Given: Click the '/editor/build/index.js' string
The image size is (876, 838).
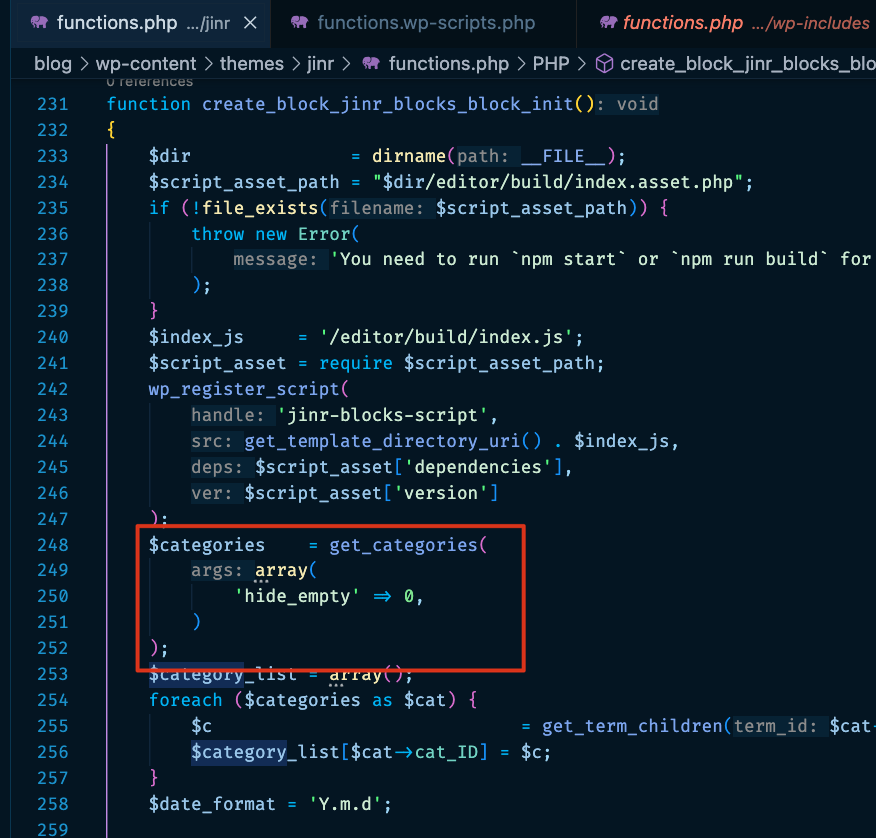Looking at the screenshot, I should [x=446, y=337].
